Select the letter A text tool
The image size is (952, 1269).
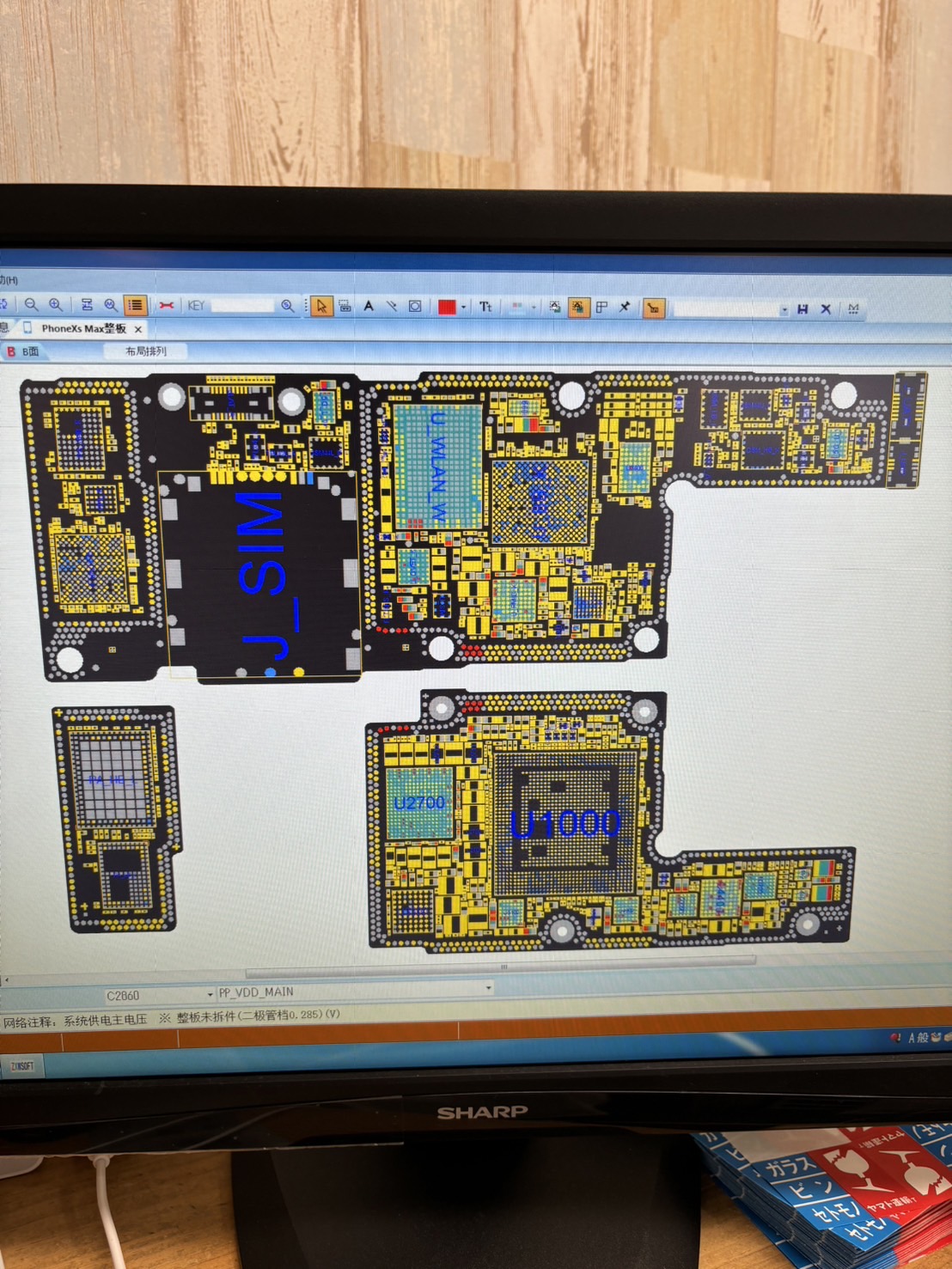point(369,306)
